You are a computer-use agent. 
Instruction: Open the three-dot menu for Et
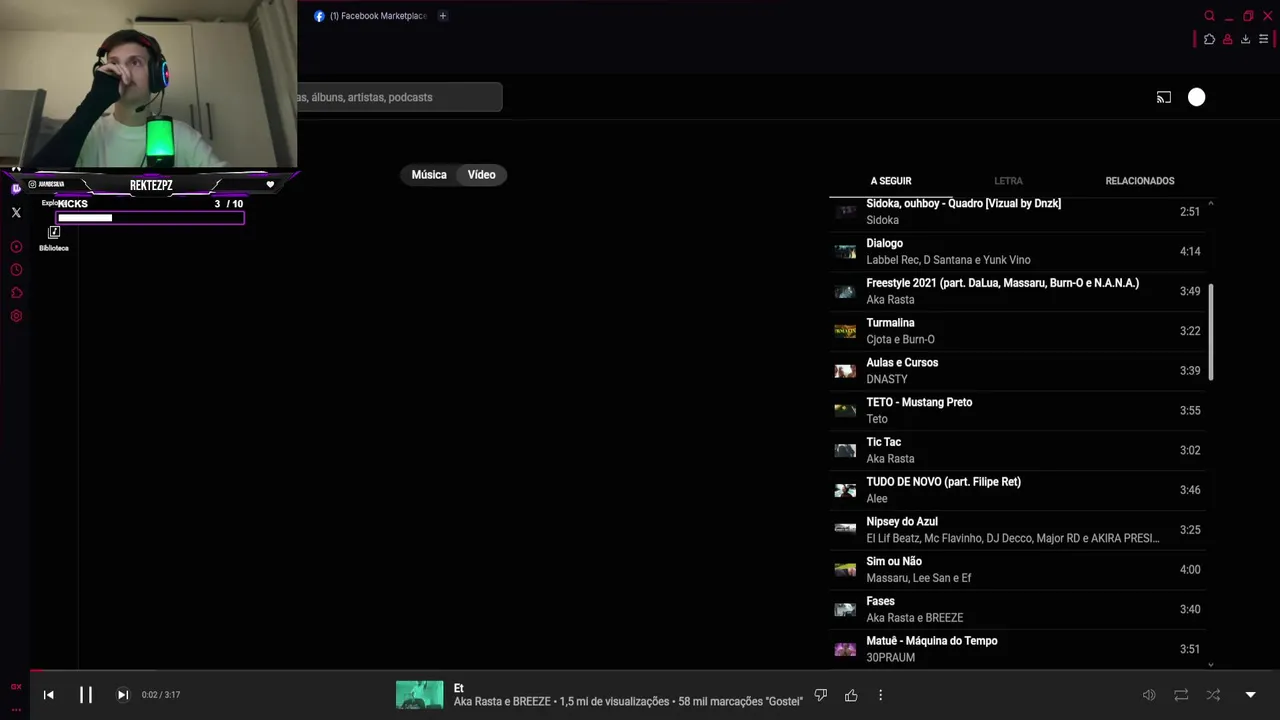tap(880, 695)
